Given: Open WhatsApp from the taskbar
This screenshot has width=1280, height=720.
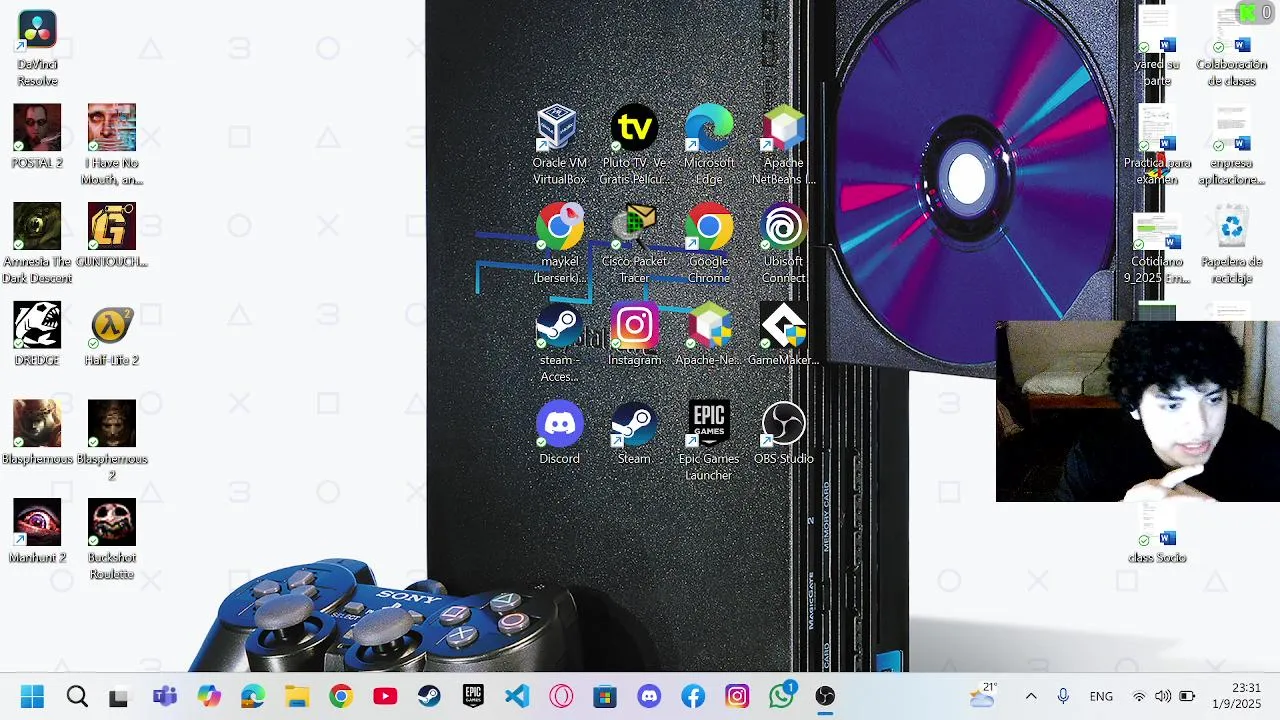Looking at the screenshot, I should click(781, 696).
